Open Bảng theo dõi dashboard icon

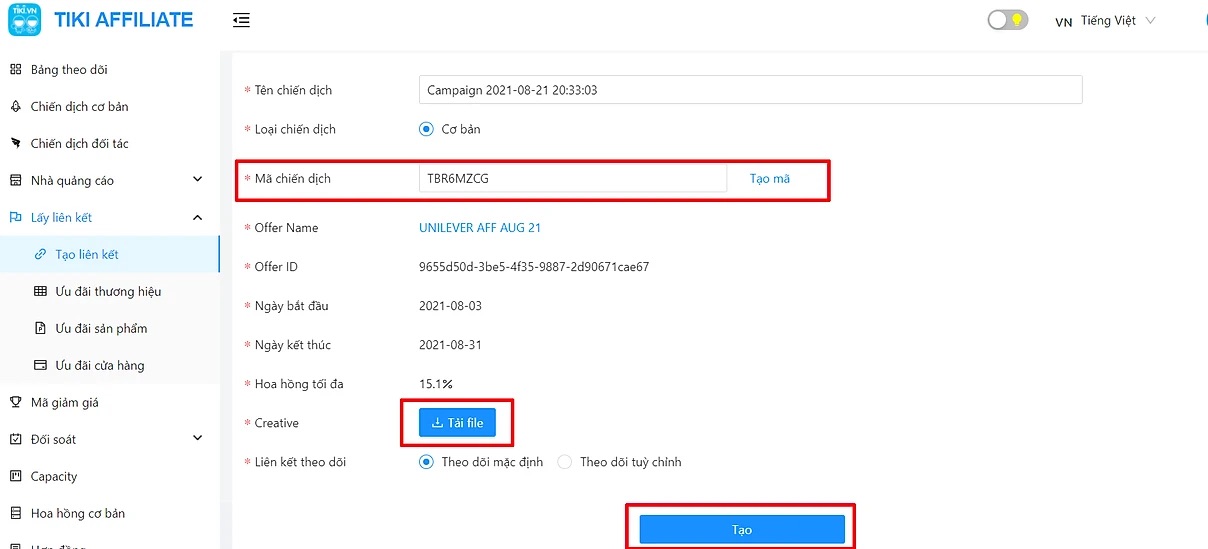pyautogui.click(x=15, y=70)
